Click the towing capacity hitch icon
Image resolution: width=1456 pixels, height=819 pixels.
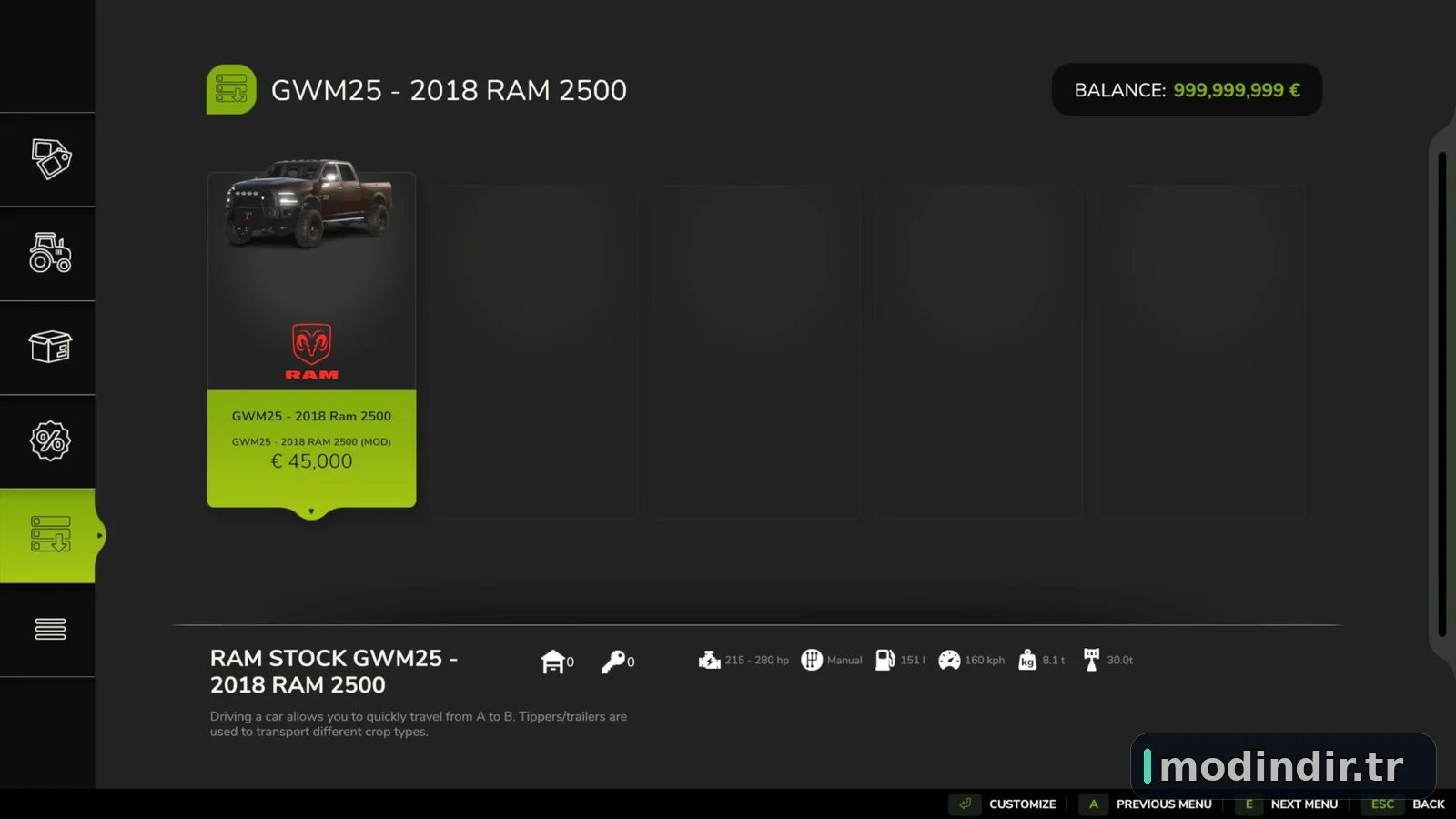tap(1092, 660)
